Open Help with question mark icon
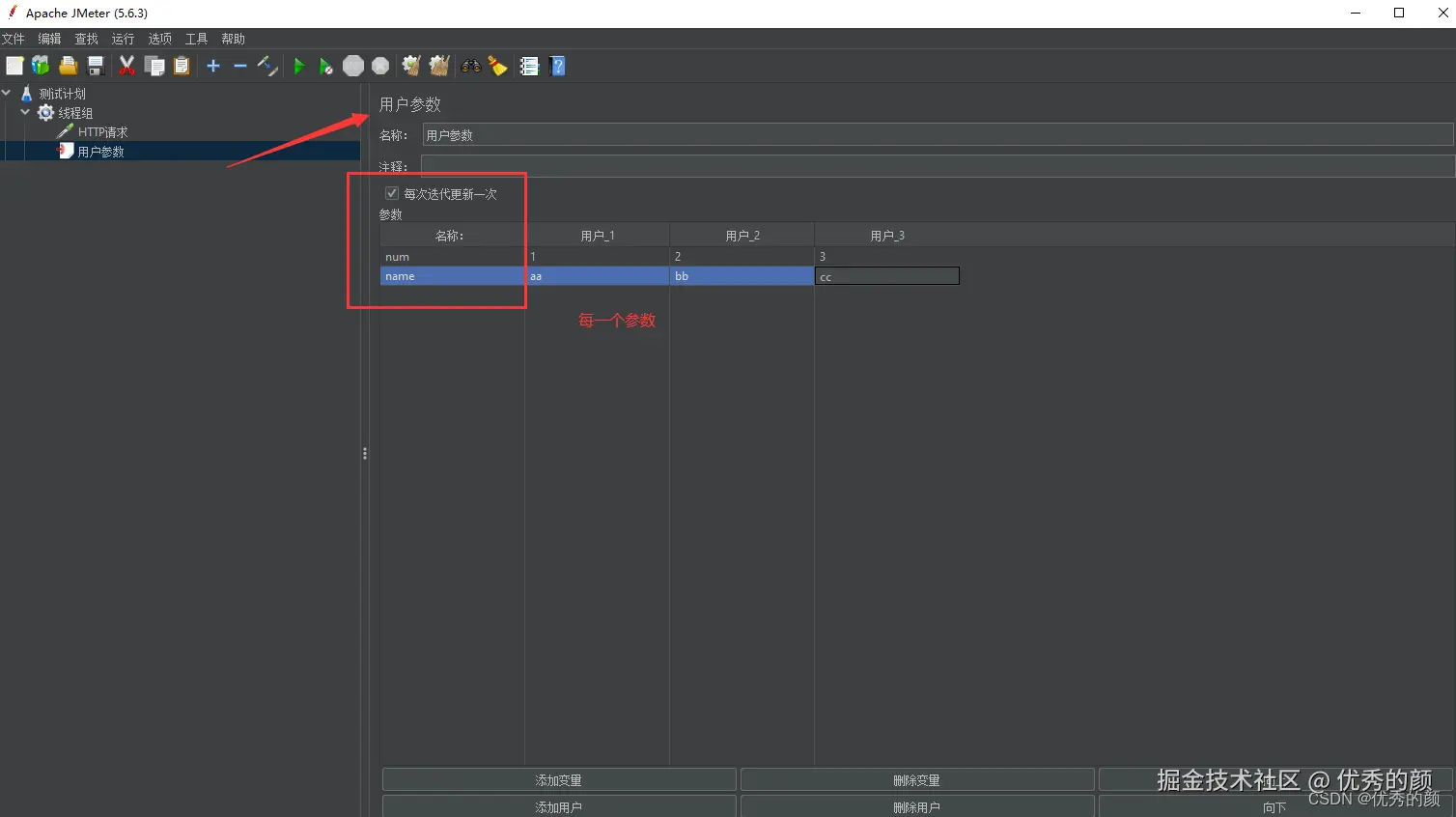 pos(557,66)
